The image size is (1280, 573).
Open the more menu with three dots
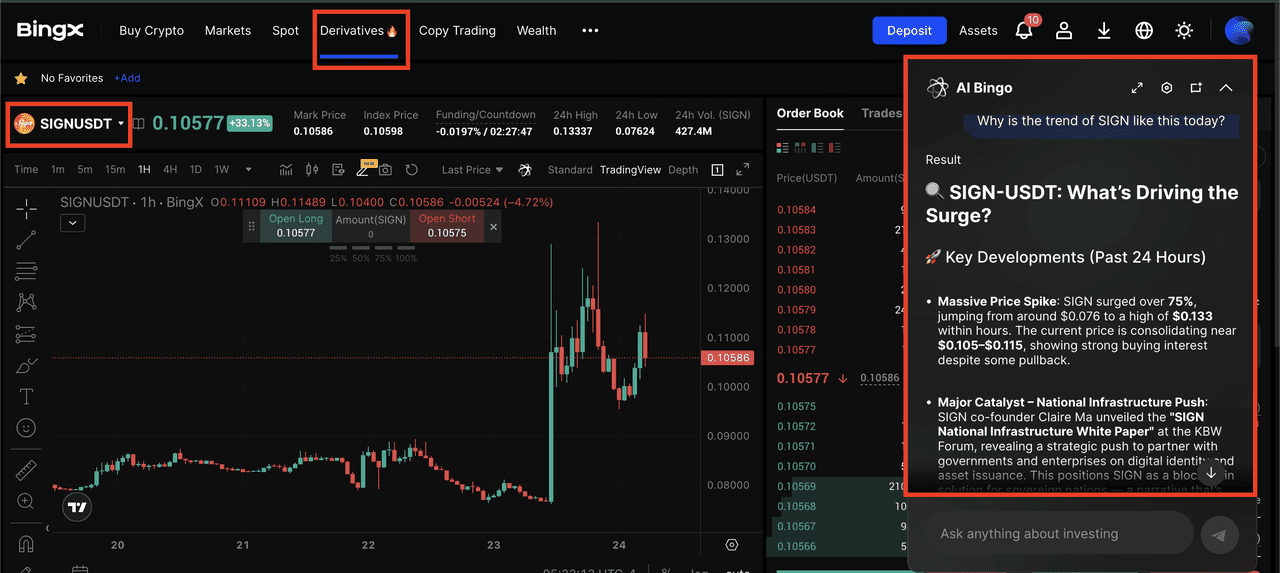[590, 30]
